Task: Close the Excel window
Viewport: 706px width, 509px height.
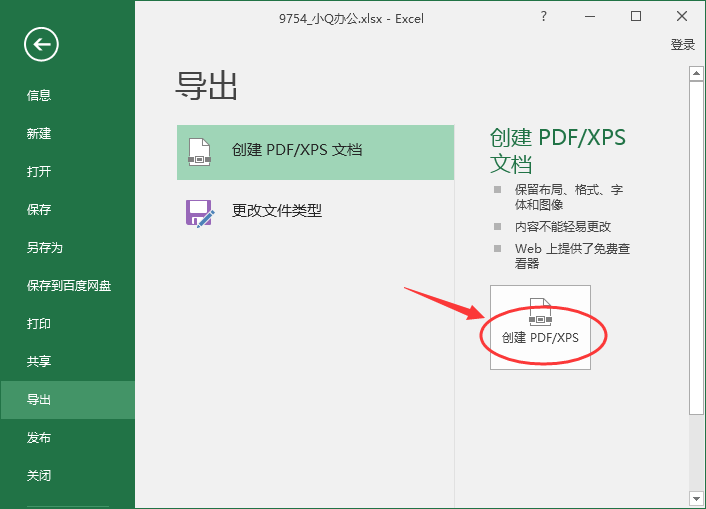Action: 682,17
